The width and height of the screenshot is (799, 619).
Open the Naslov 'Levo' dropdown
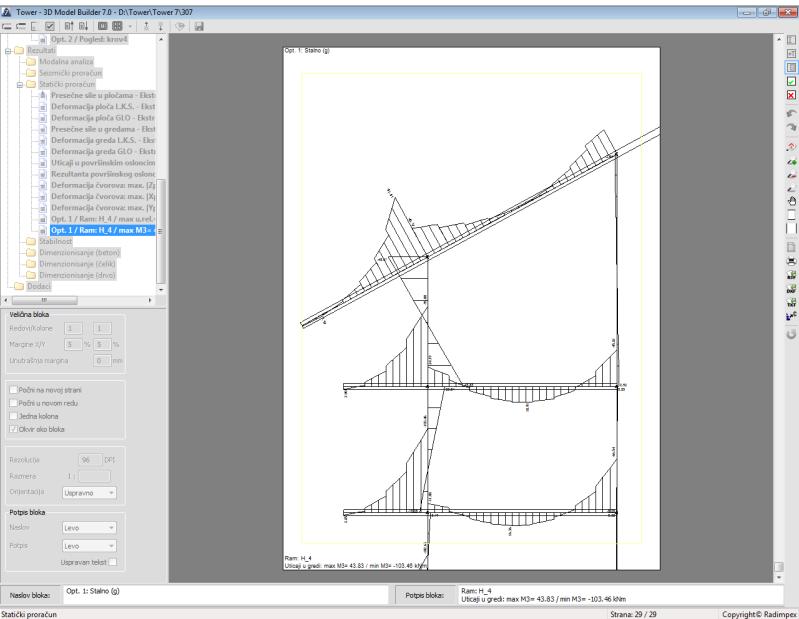pos(89,528)
